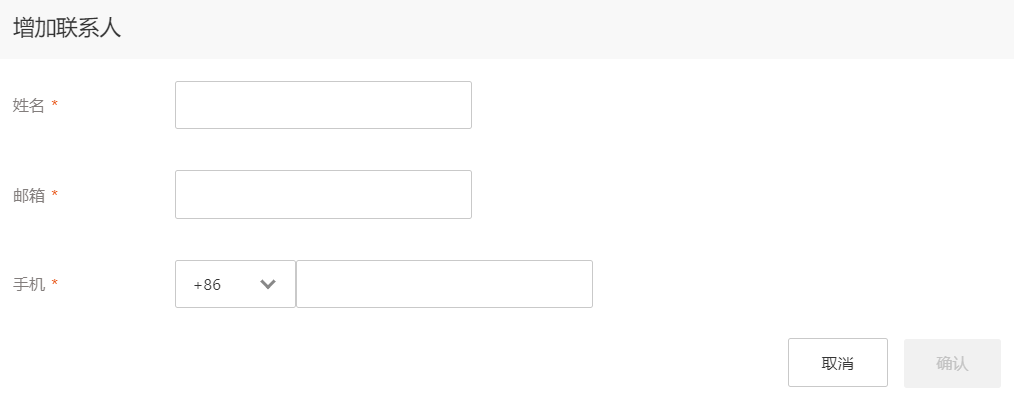Place cursor in the text box after +86
The width and height of the screenshot is (1014, 394).
point(444,284)
